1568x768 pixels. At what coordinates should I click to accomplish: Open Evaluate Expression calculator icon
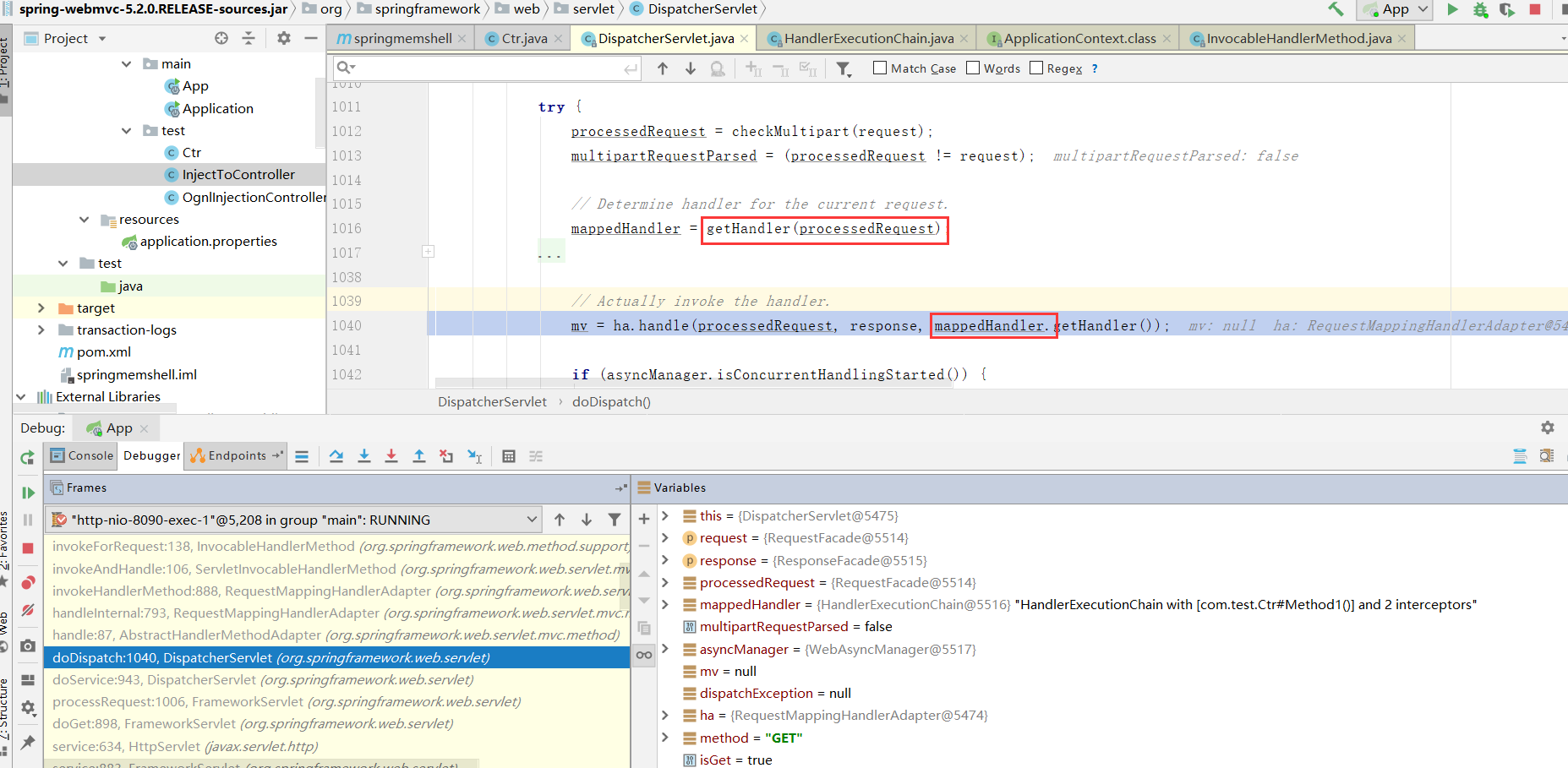508,456
